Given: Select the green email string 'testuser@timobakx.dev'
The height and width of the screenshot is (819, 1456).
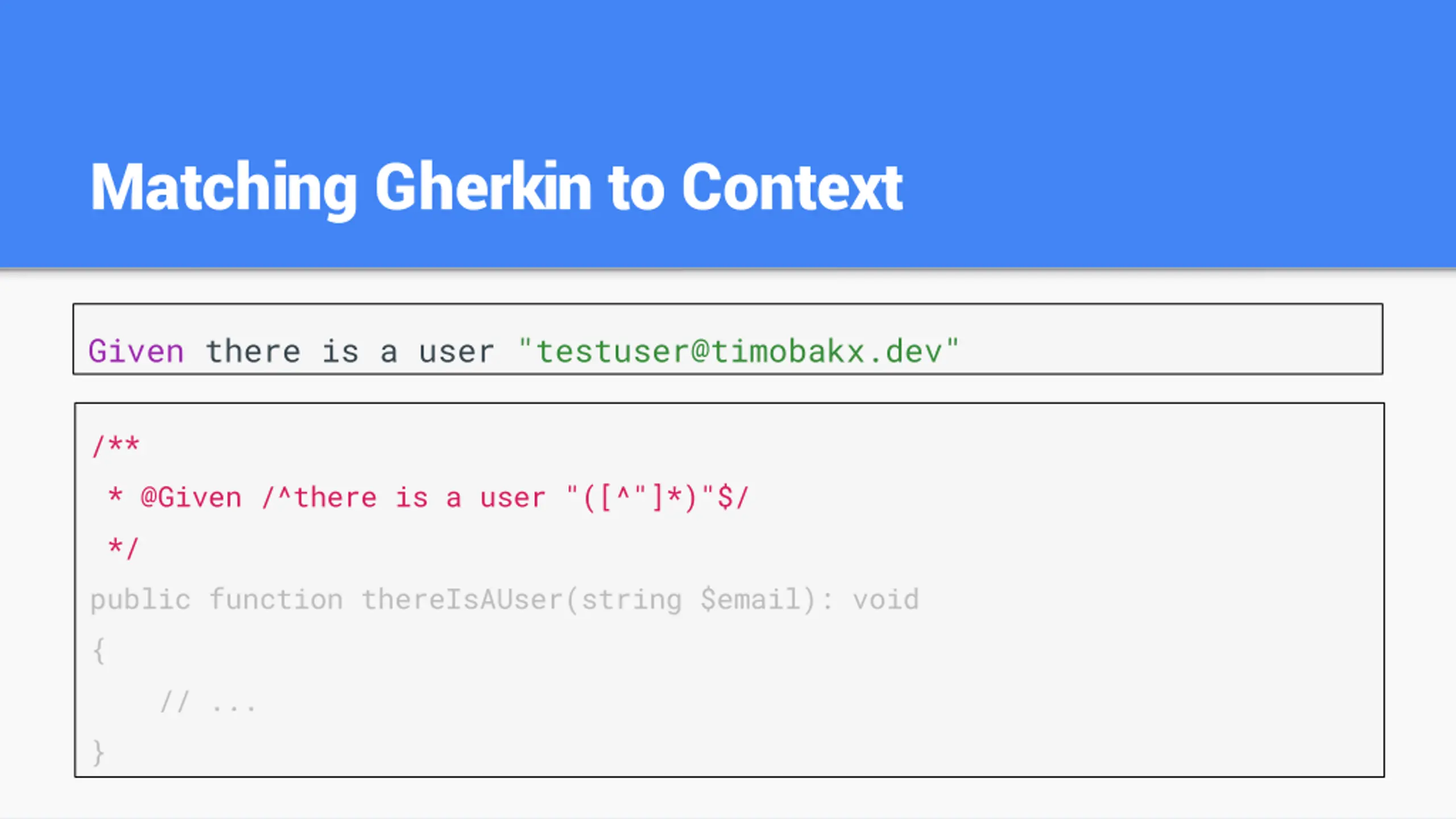Looking at the screenshot, I should 739,351.
